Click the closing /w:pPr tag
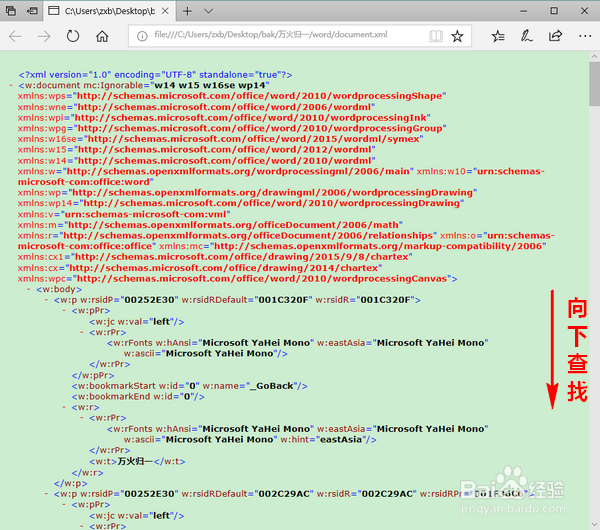The width and height of the screenshot is (600, 530). point(93,375)
